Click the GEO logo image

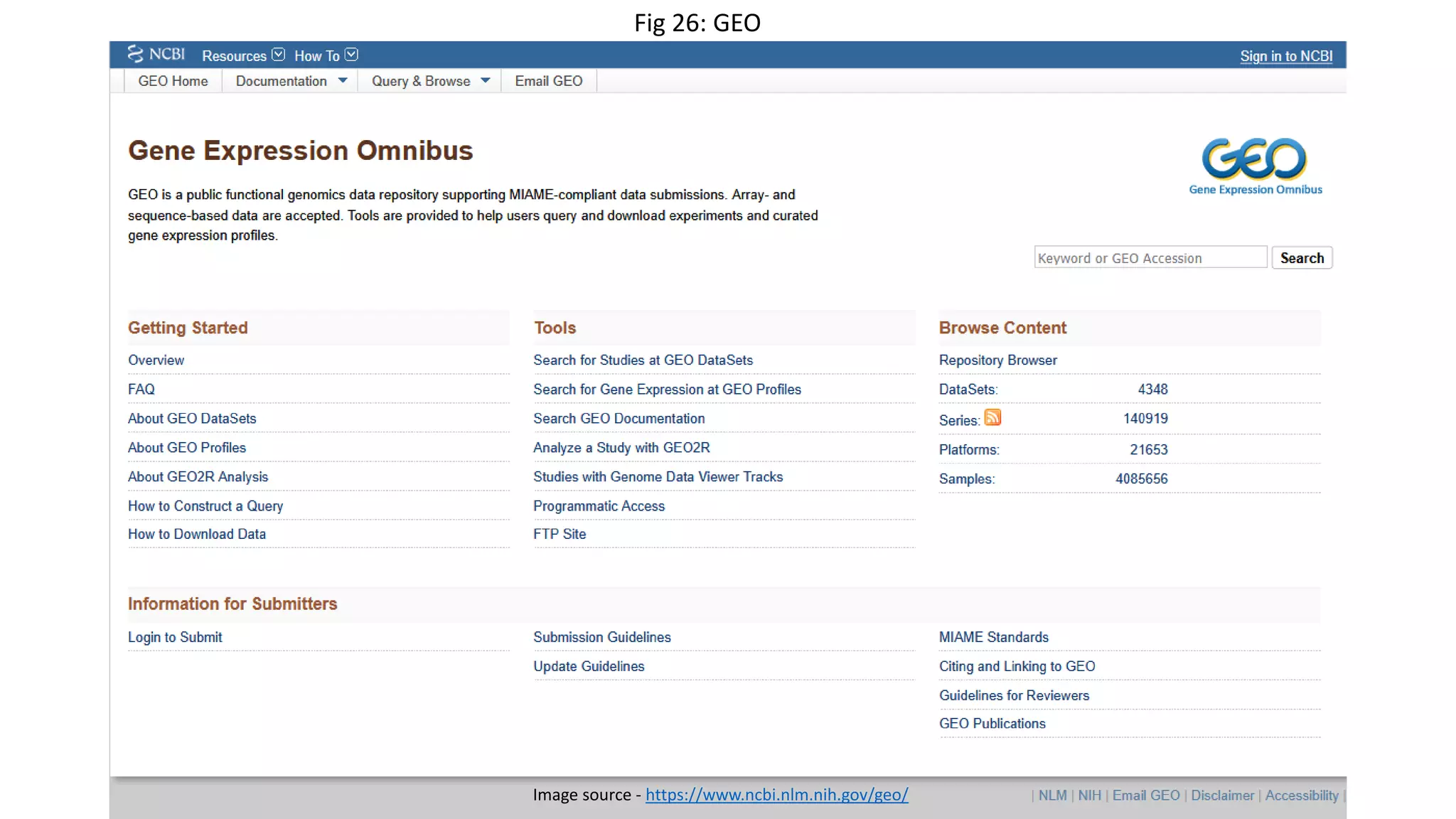click(1255, 166)
